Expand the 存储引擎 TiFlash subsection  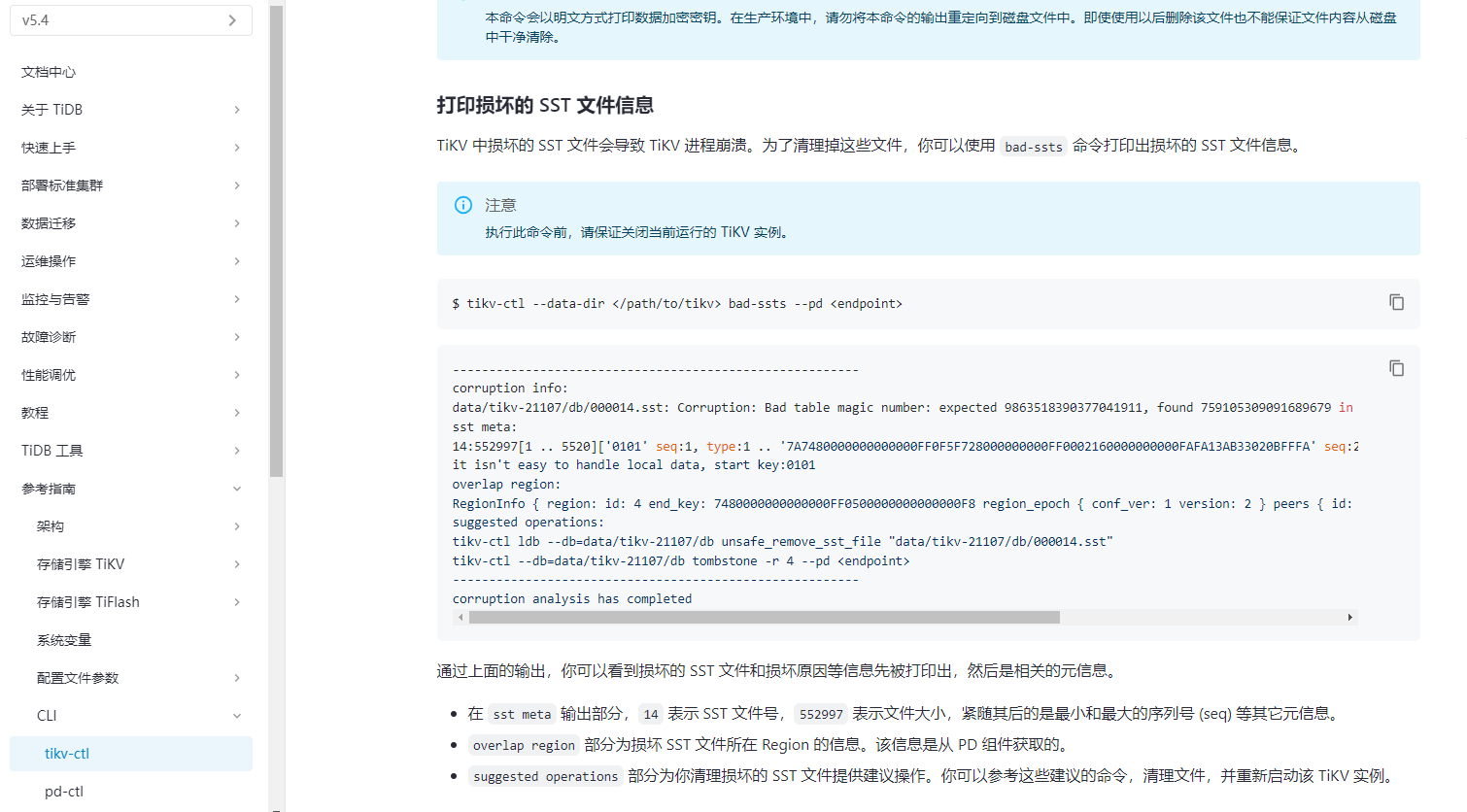237,602
